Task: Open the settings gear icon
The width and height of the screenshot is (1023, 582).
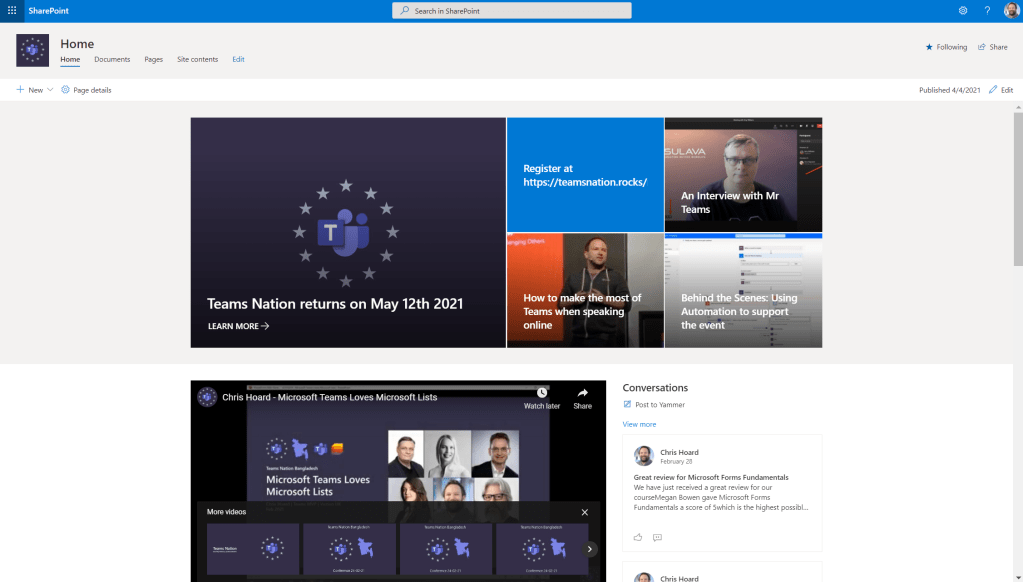Action: [963, 10]
